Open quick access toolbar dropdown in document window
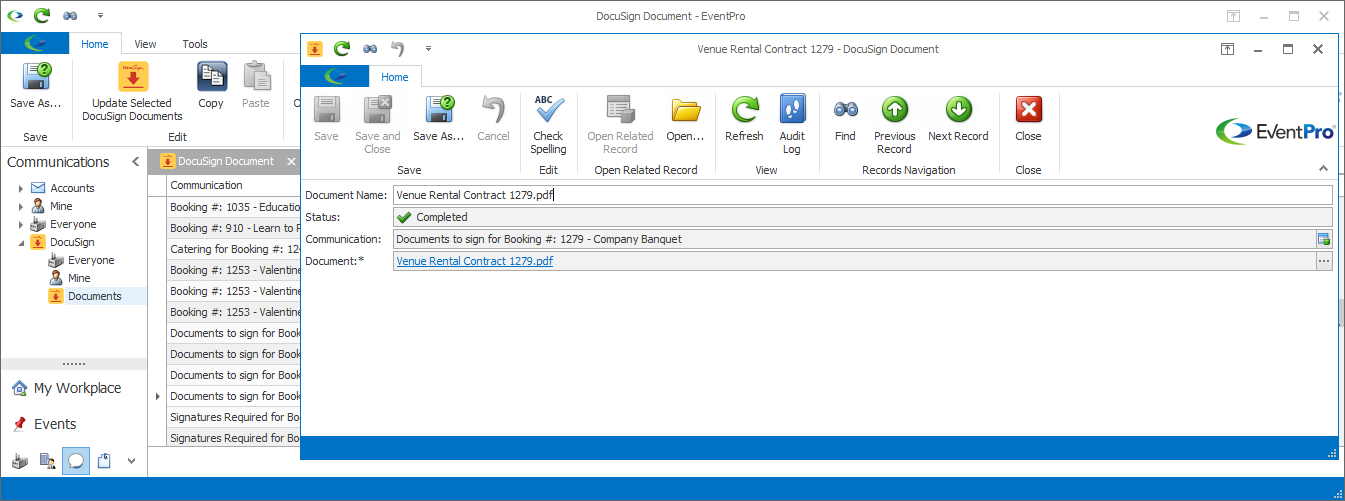 pos(428,48)
